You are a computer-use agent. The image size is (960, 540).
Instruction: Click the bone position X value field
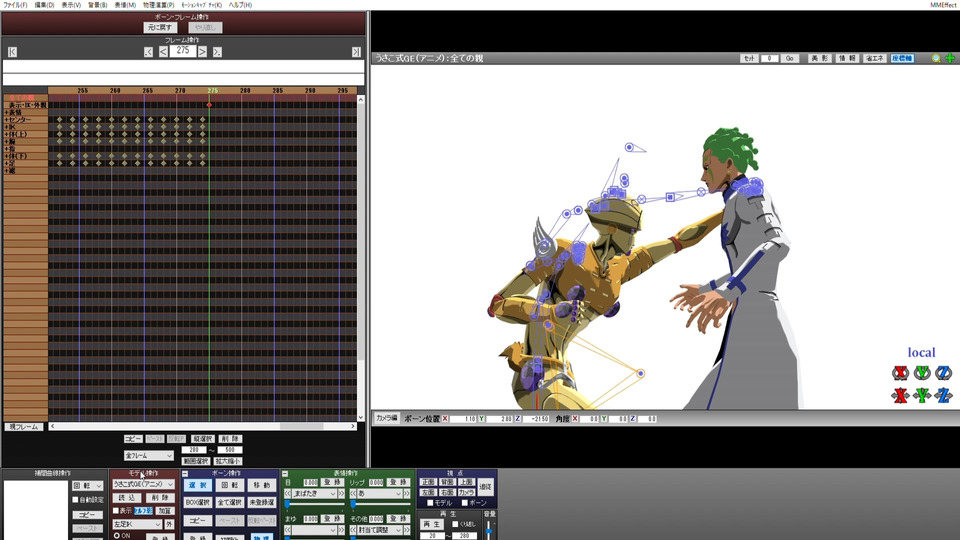click(x=463, y=419)
